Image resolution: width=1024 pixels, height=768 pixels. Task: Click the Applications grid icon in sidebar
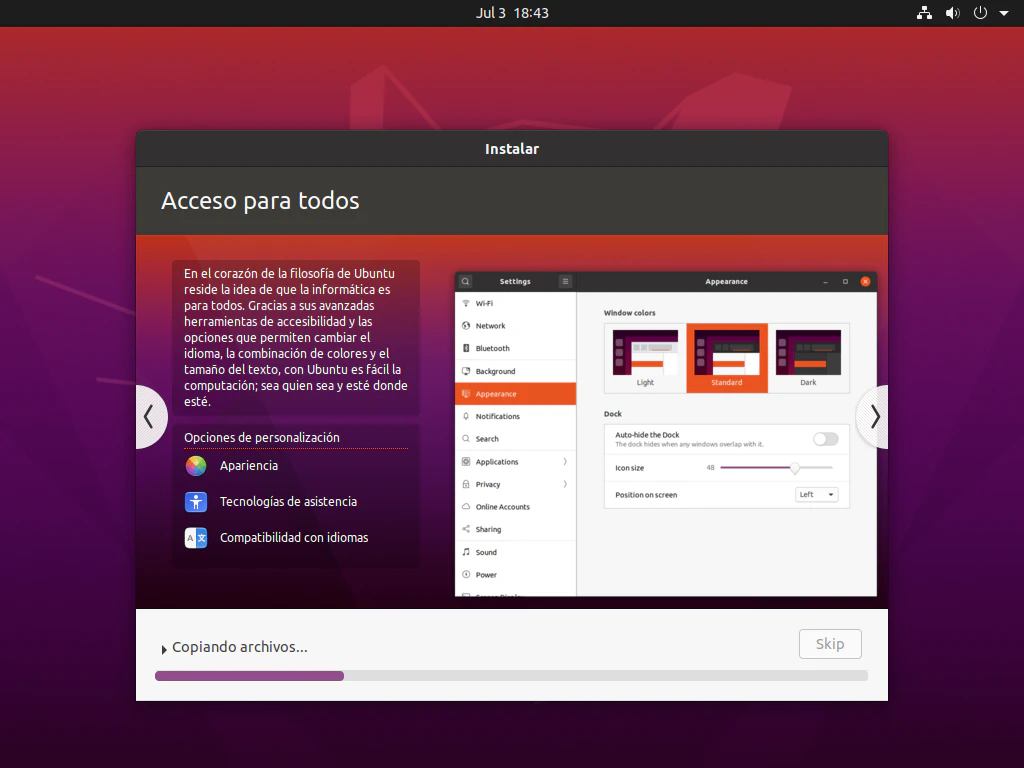click(466, 462)
